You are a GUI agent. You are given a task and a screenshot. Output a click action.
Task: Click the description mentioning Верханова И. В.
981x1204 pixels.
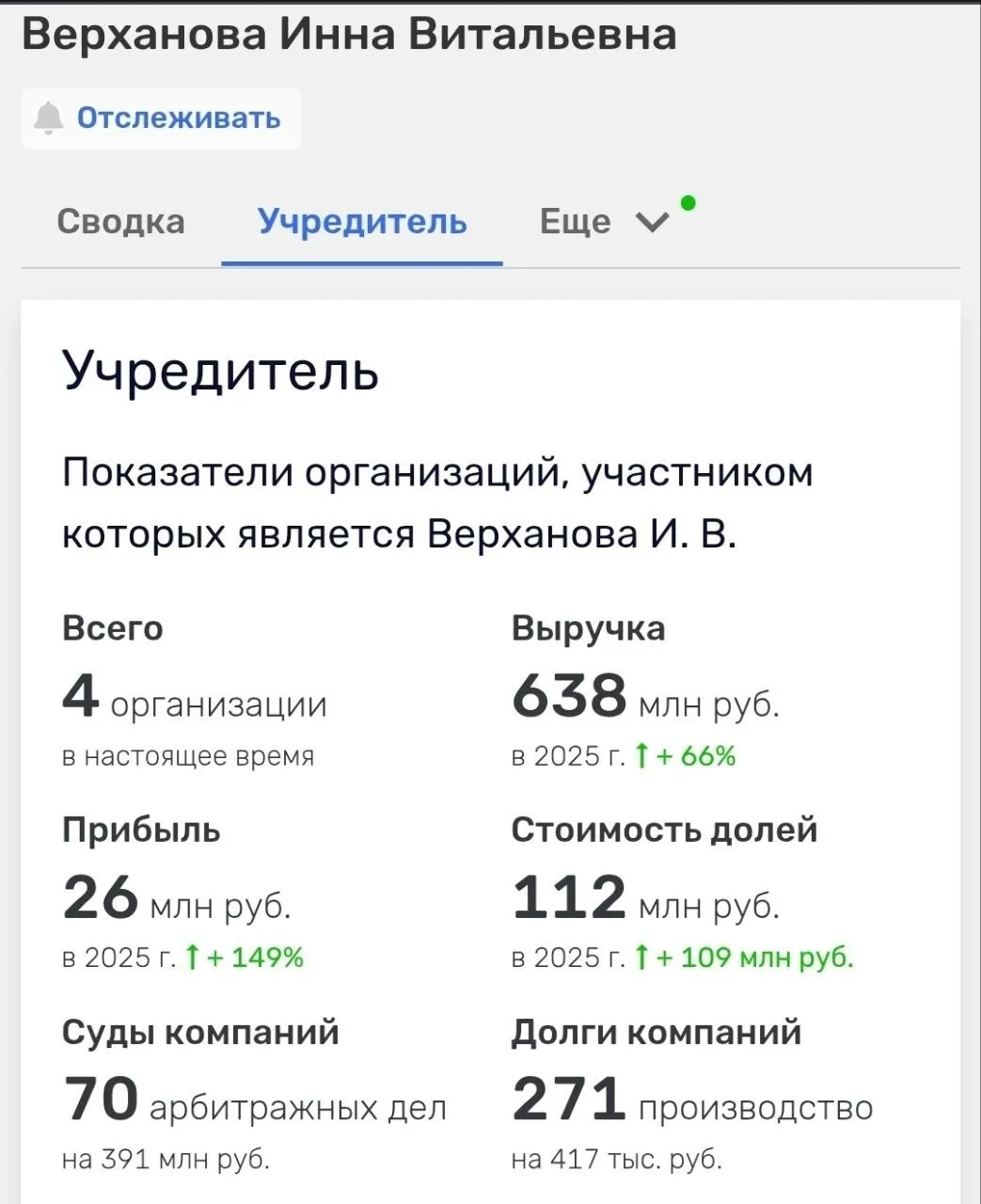point(437,503)
